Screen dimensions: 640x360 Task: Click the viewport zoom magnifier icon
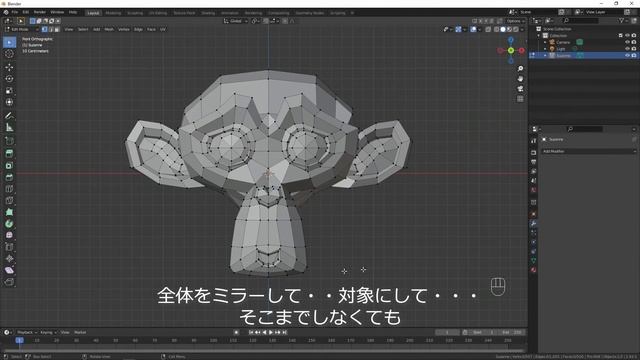[520, 69]
